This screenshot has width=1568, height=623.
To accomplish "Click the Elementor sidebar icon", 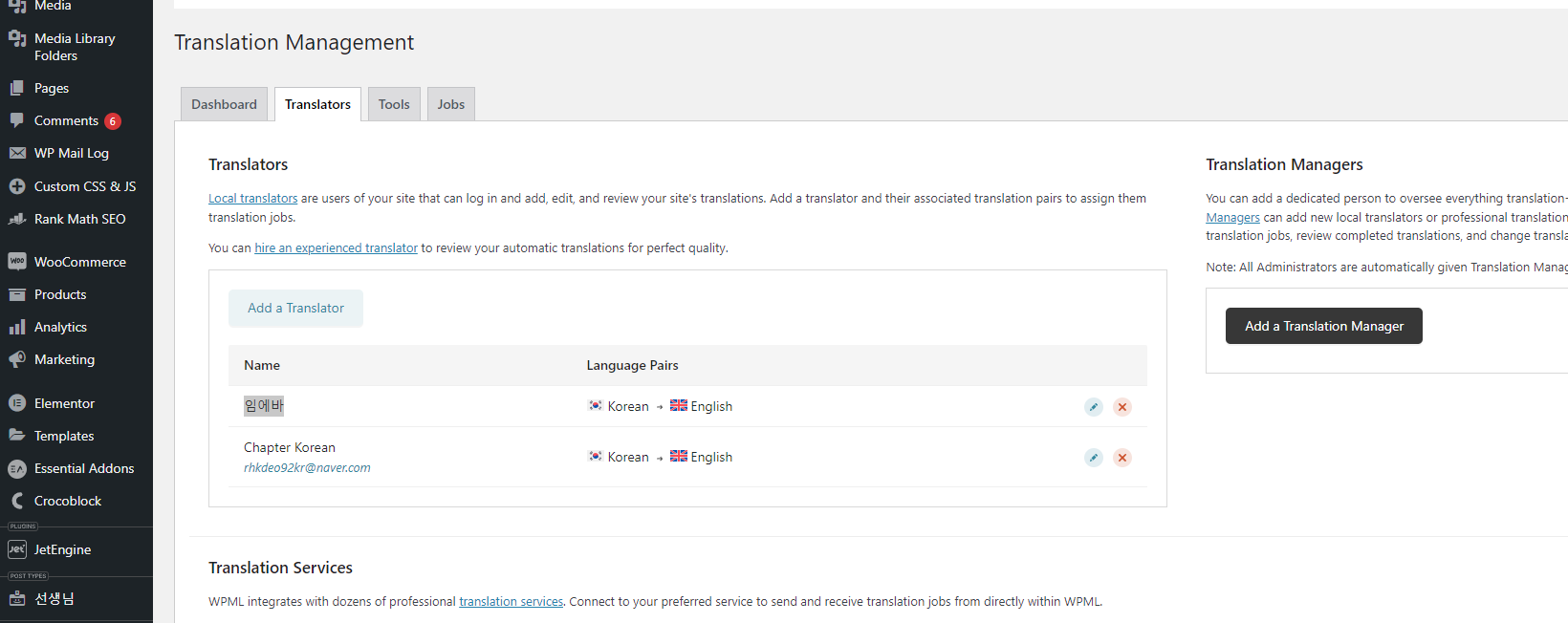I will 17,403.
